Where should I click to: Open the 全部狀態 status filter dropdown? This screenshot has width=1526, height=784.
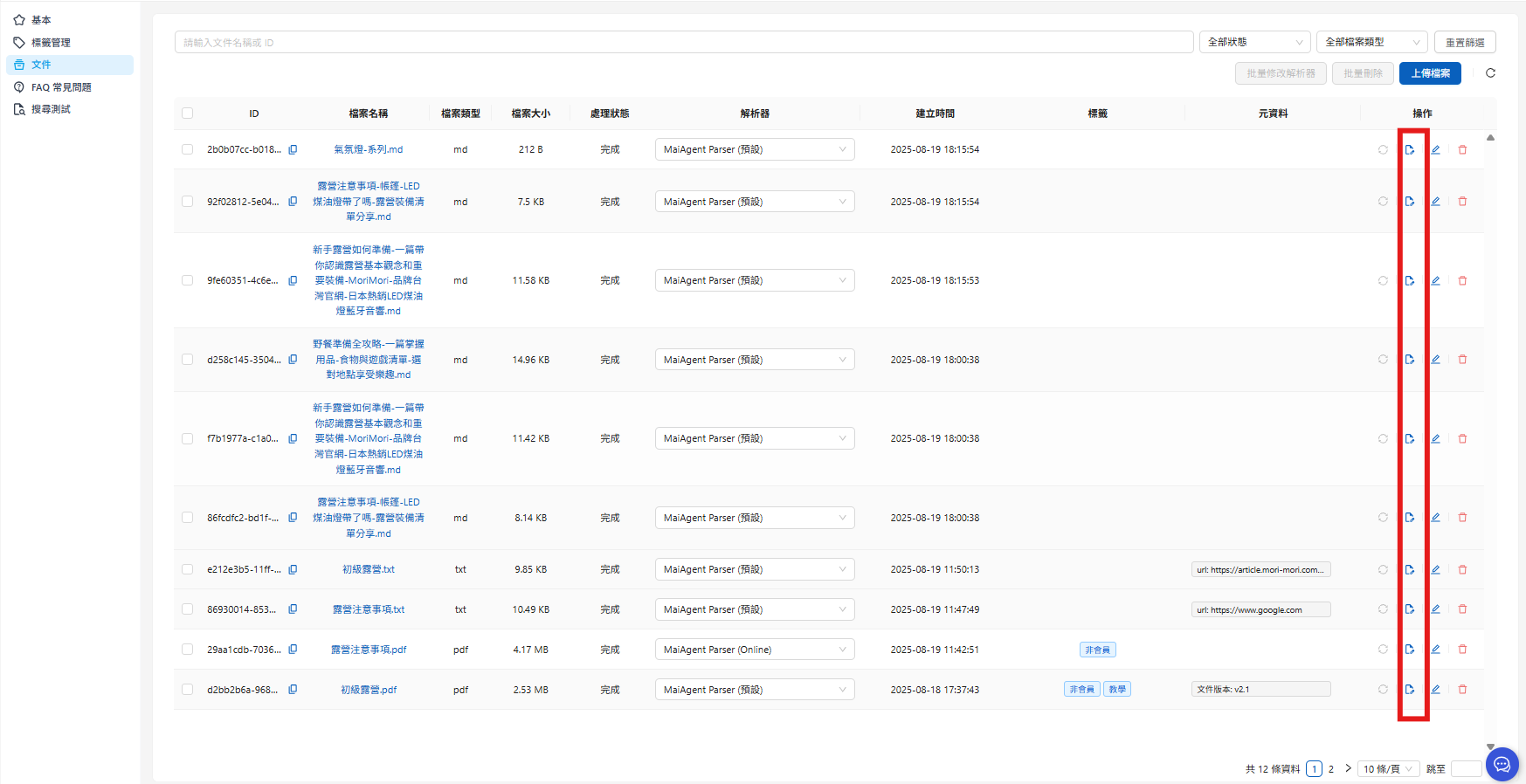[x=1253, y=42]
